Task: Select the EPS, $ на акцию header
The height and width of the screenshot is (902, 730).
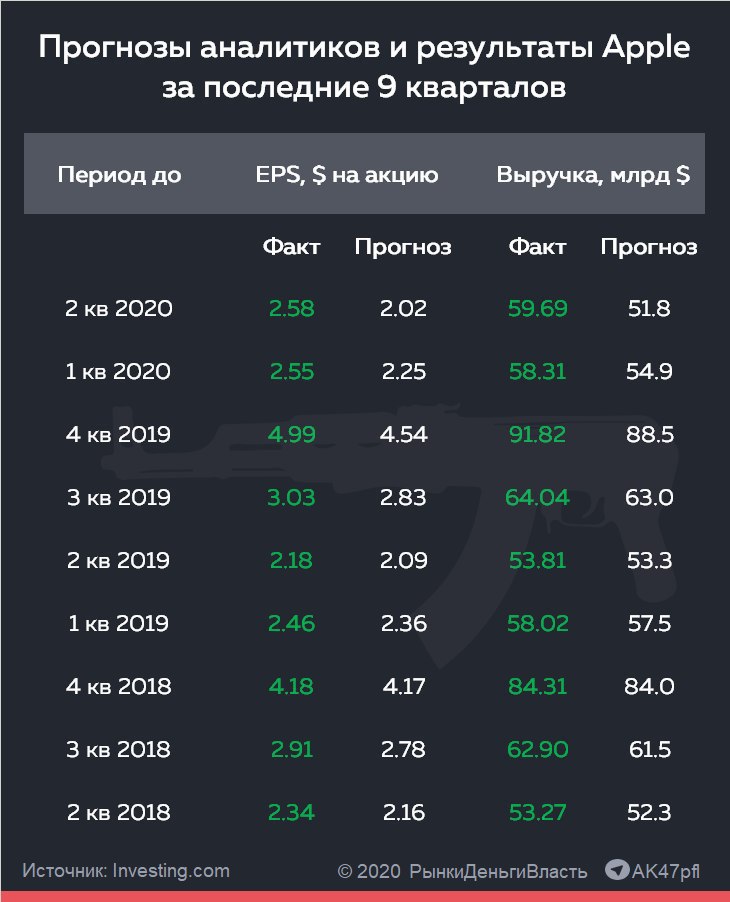Action: coord(347,174)
